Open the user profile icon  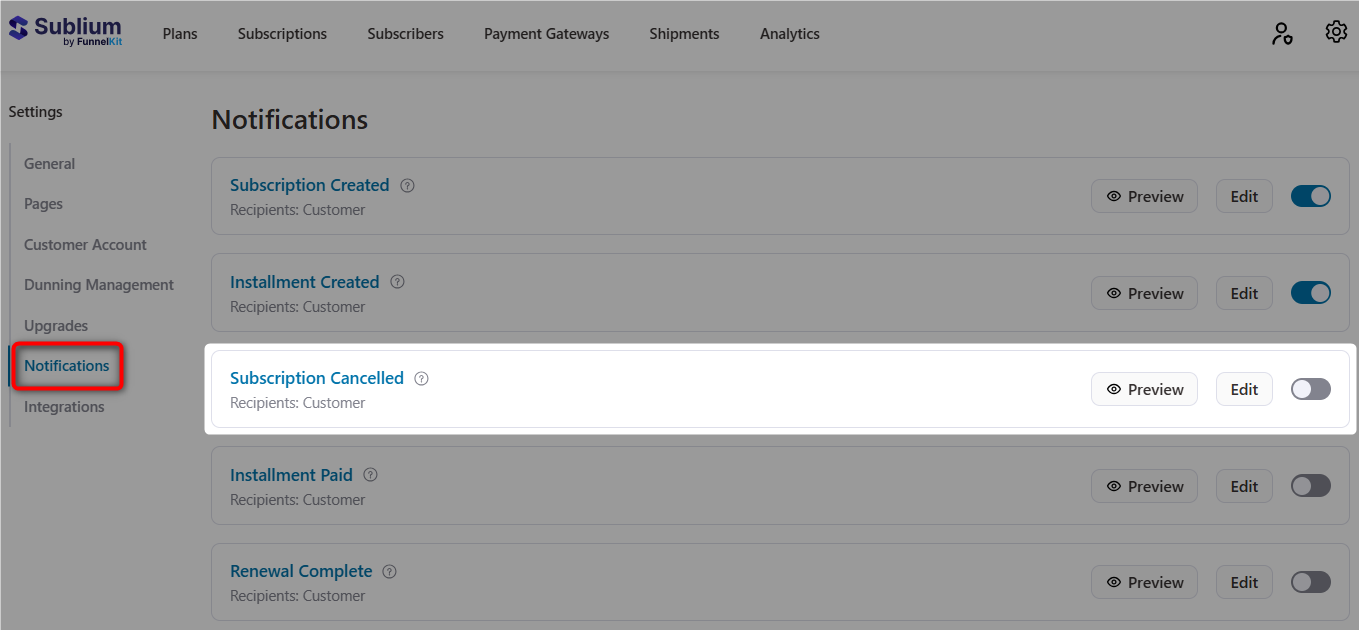coord(1283,32)
